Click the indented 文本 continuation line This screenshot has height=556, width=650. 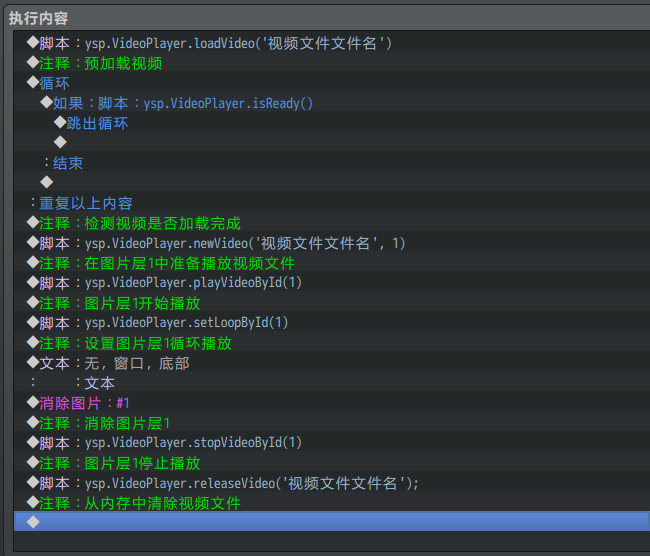(x=332, y=383)
